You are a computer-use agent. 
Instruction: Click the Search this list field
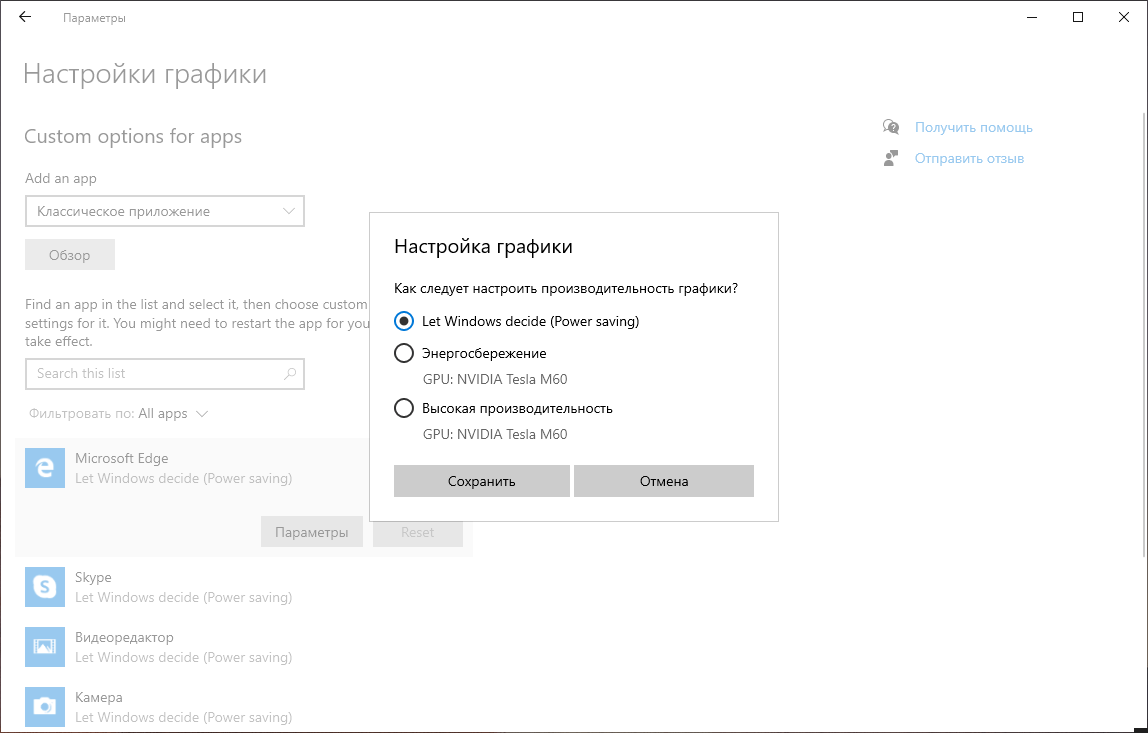(155, 374)
